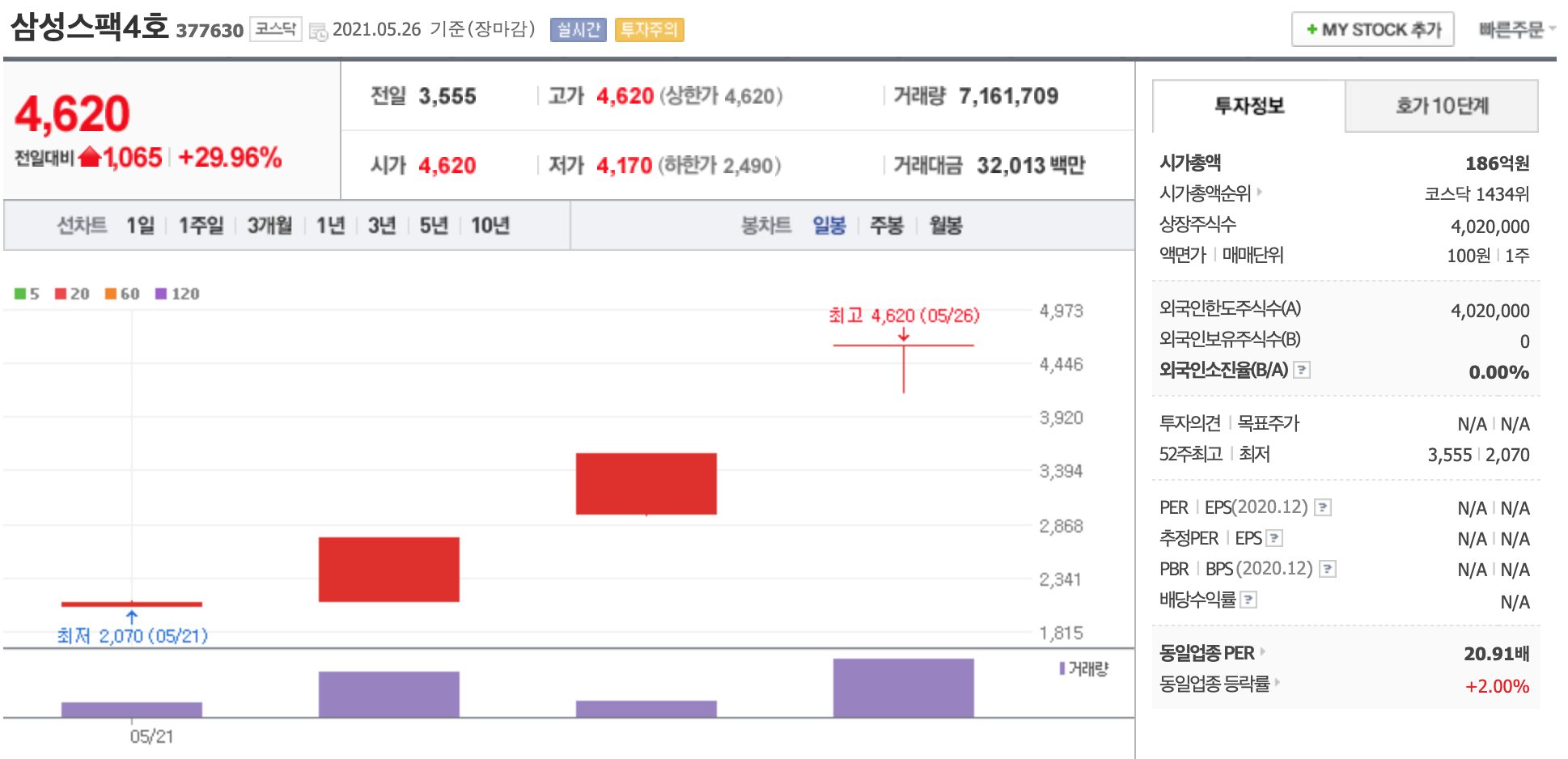Click the 52주최고 label
This screenshot has height=759, width=1568.
pyautogui.click(x=1190, y=453)
